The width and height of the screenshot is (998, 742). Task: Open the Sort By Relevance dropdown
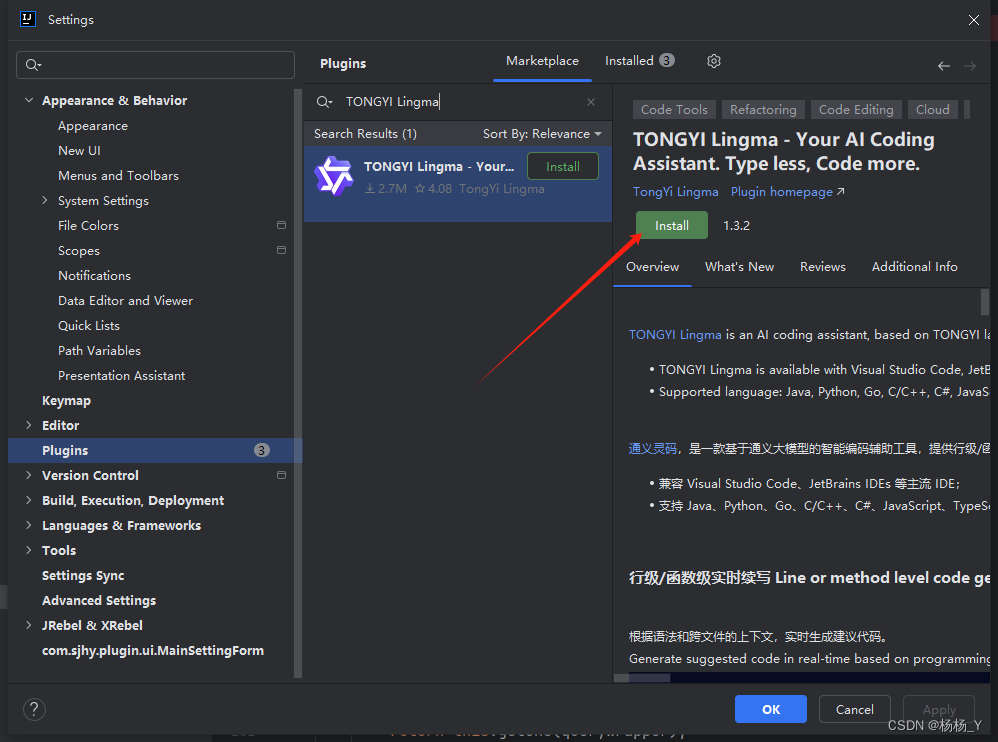tap(542, 134)
